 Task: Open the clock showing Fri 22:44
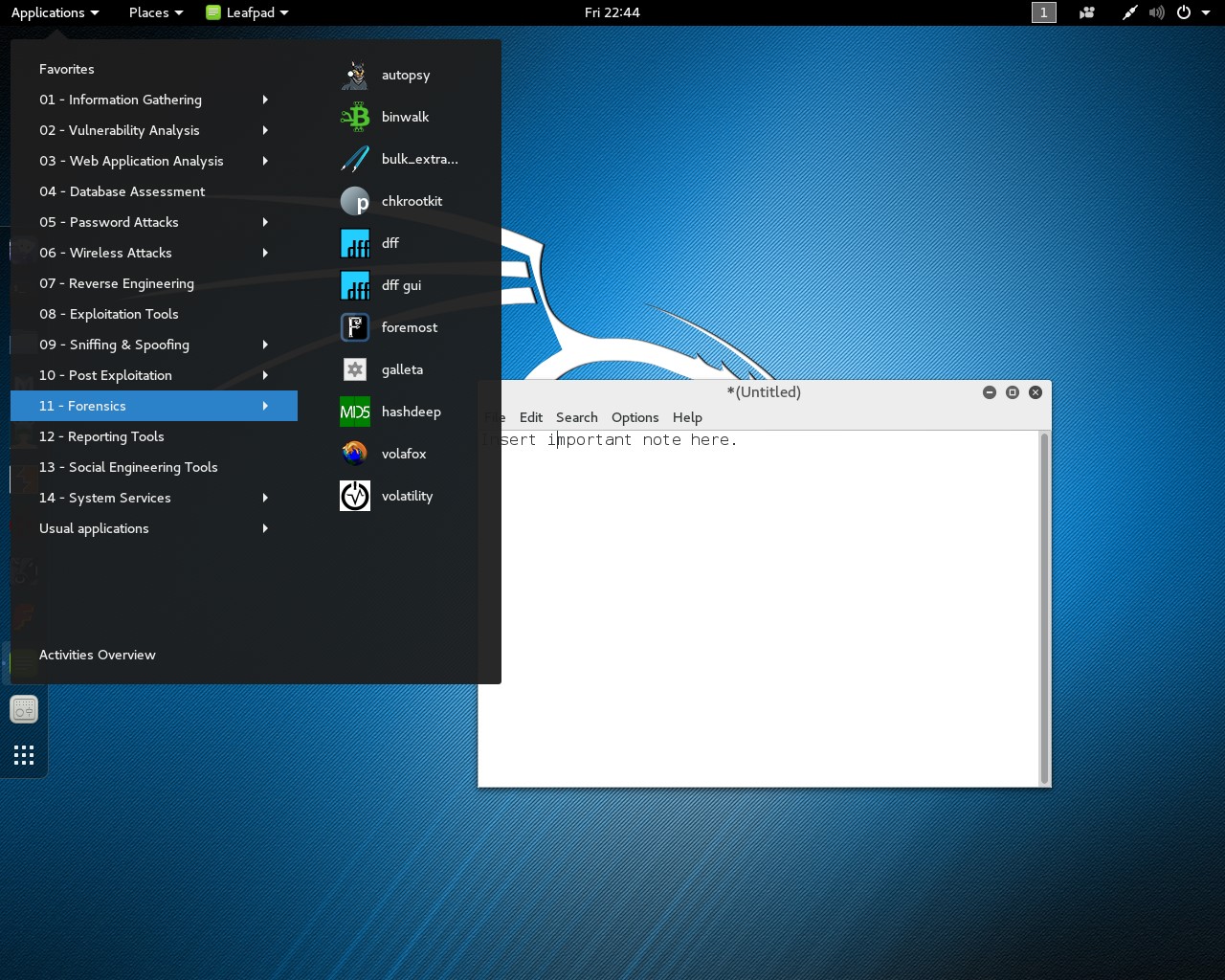pos(612,12)
